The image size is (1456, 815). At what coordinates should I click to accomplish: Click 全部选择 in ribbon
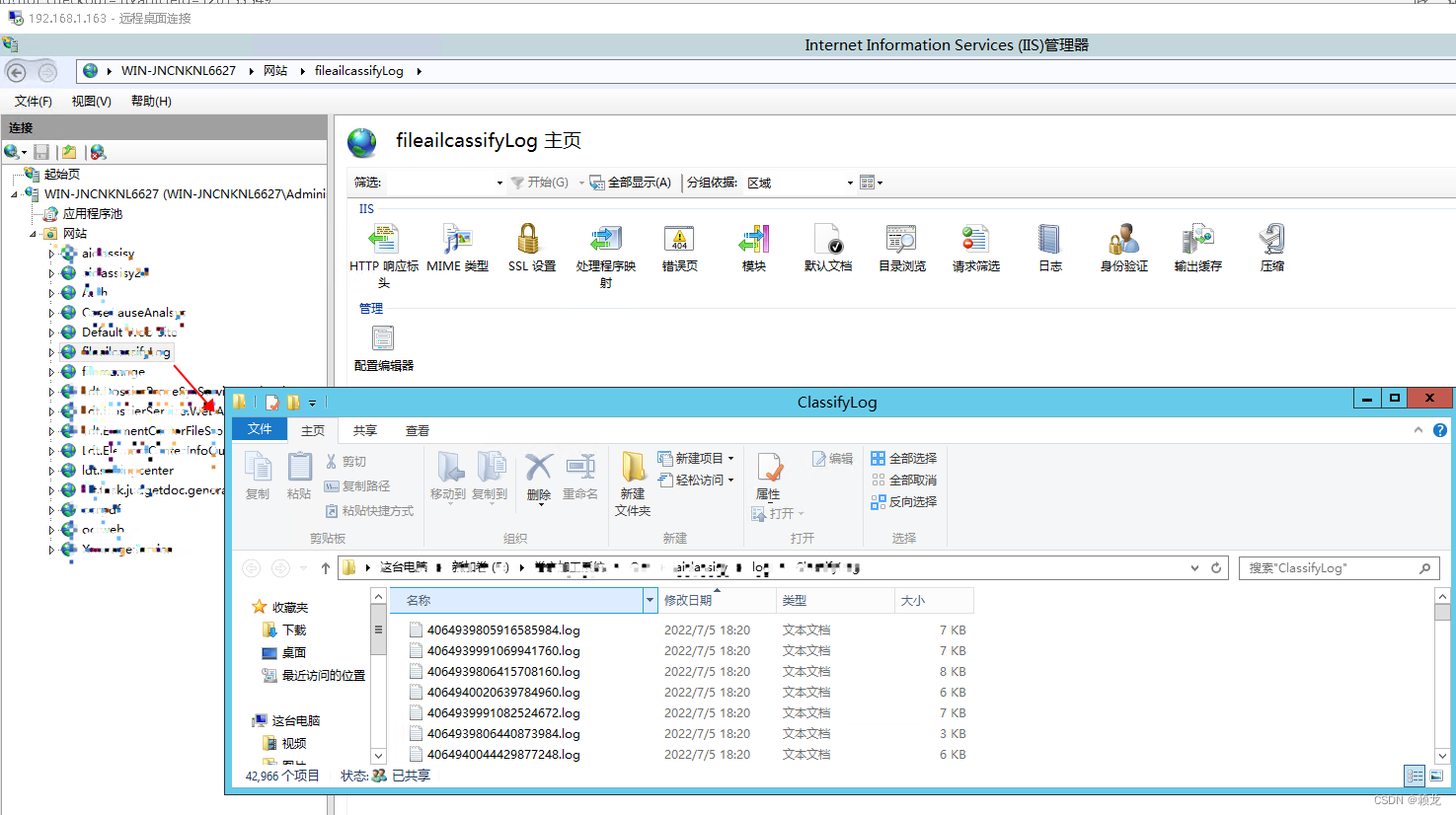(904, 459)
